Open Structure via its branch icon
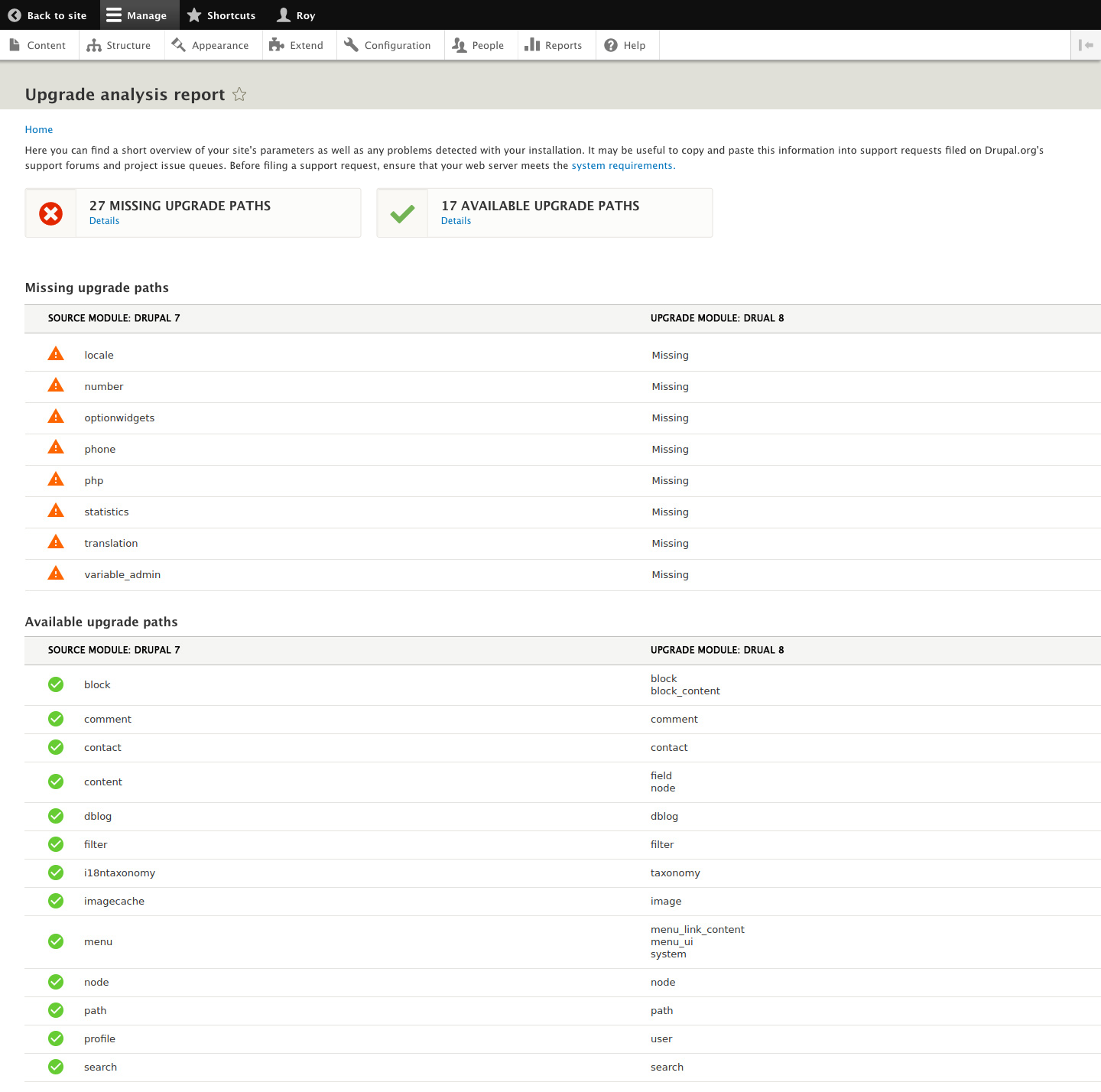This screenshot has height=1092, width=1101. tap(95, 44)
